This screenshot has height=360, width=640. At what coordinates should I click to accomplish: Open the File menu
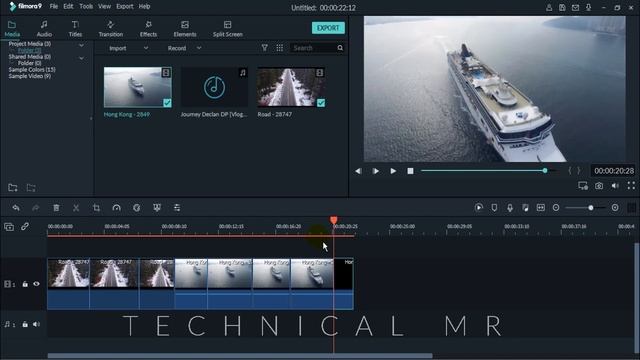(53, 7)
